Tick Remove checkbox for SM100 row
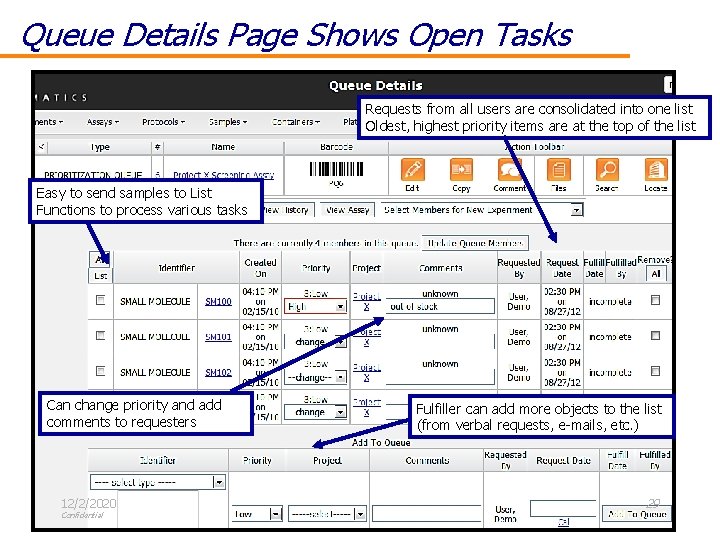This screenshot has height=540, width=720. tap(655, 300)
